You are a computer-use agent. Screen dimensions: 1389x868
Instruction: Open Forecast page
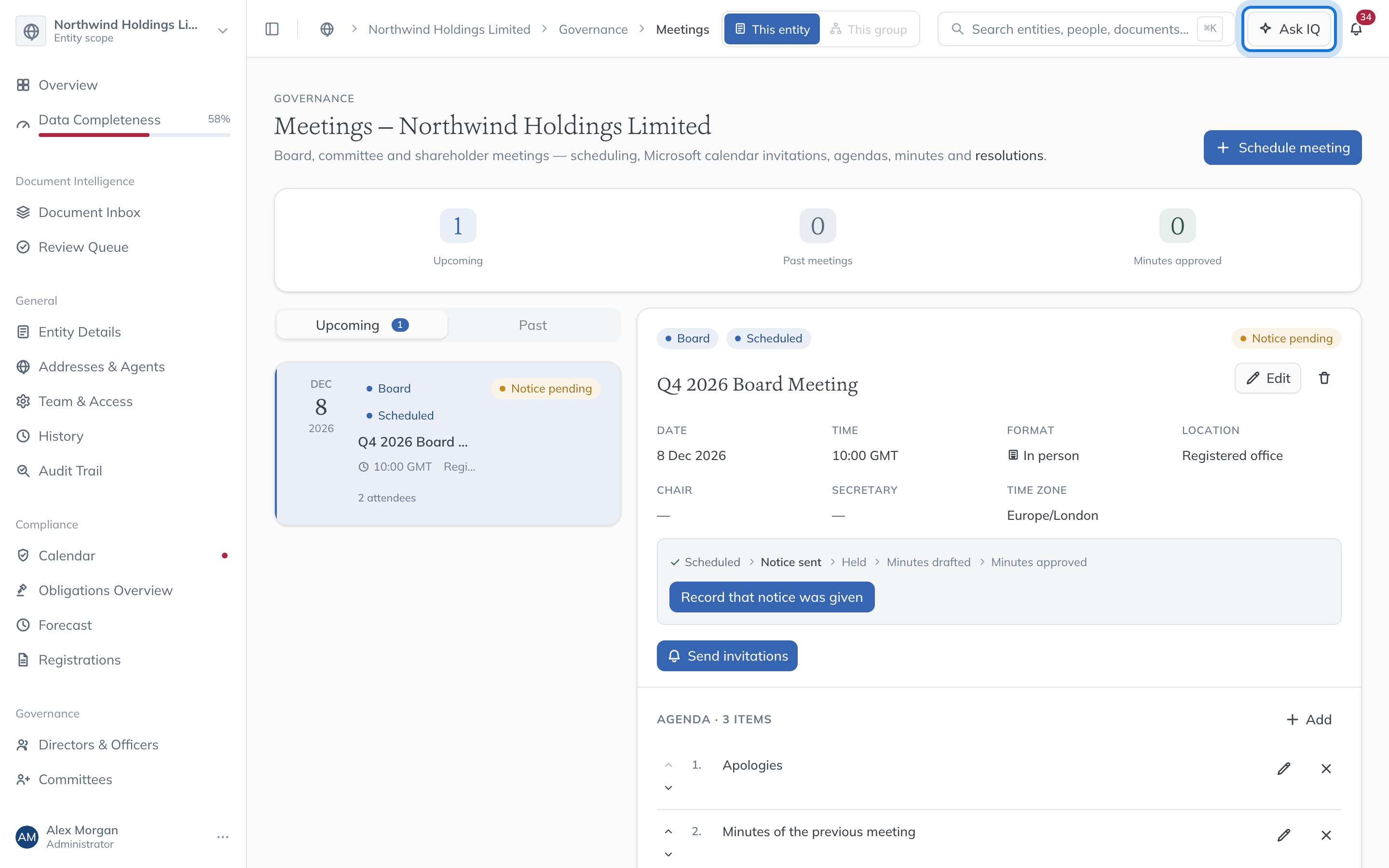tap(123, 625)
